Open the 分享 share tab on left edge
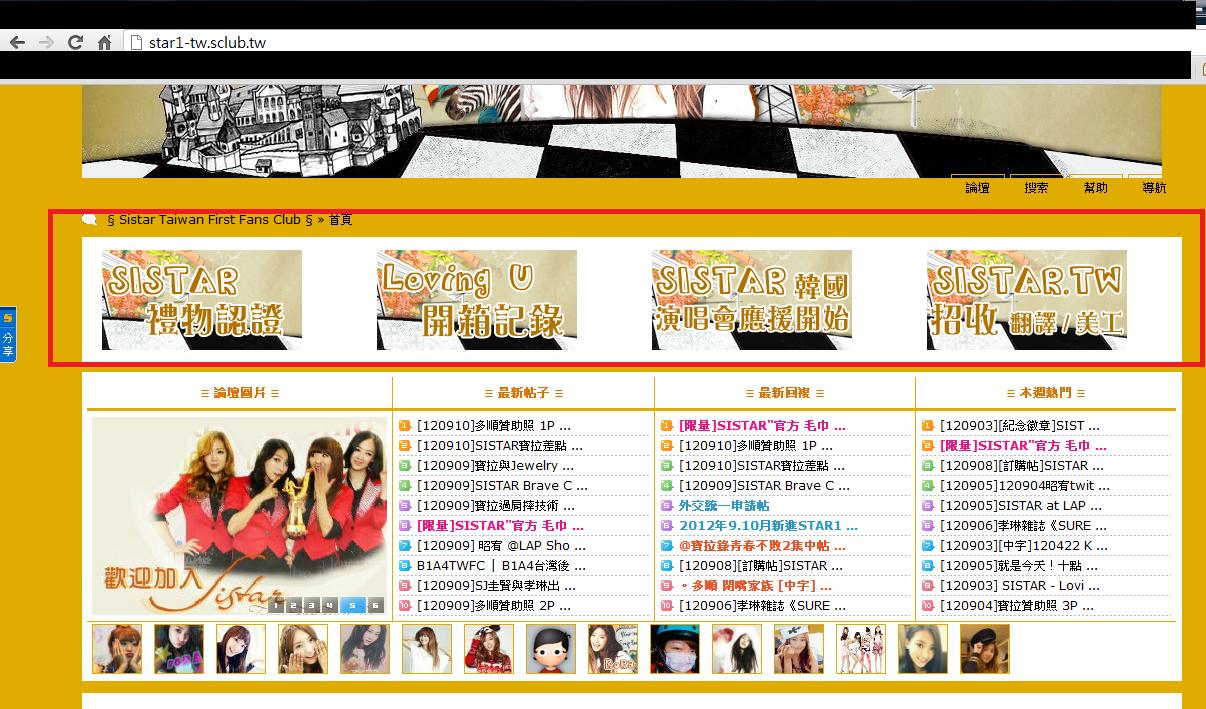Image resolution: width=1206 pixels, height=709 pixels. click(7, 335)
